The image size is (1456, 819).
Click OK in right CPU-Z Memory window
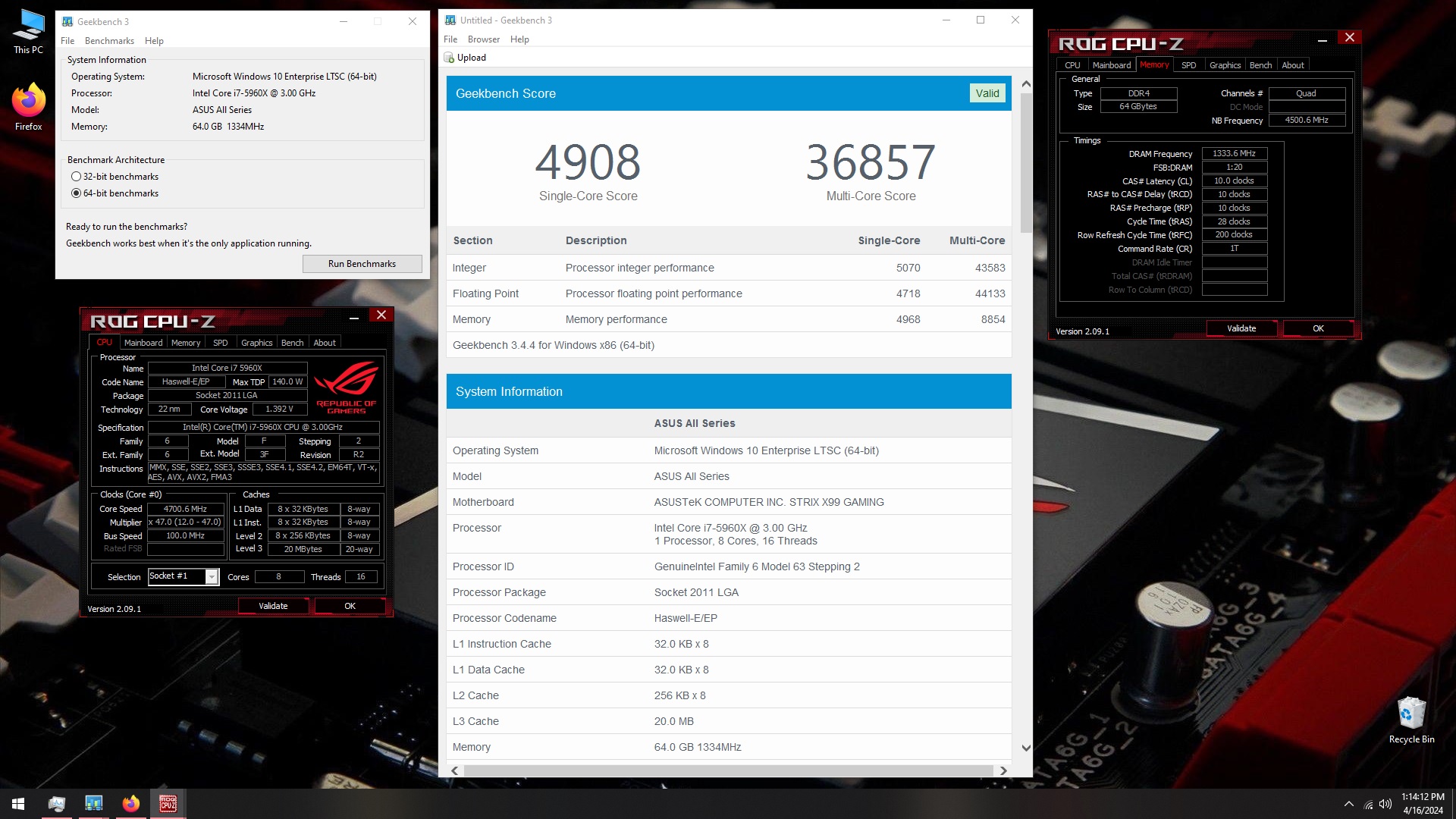click(1318, 328)
